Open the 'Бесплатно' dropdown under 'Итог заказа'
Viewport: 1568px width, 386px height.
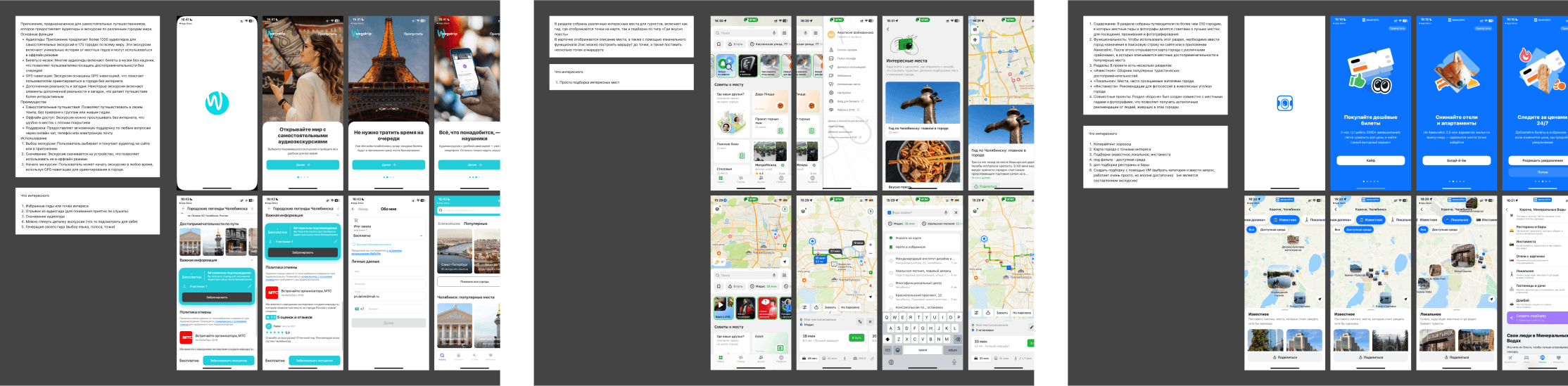click(388, 236)
